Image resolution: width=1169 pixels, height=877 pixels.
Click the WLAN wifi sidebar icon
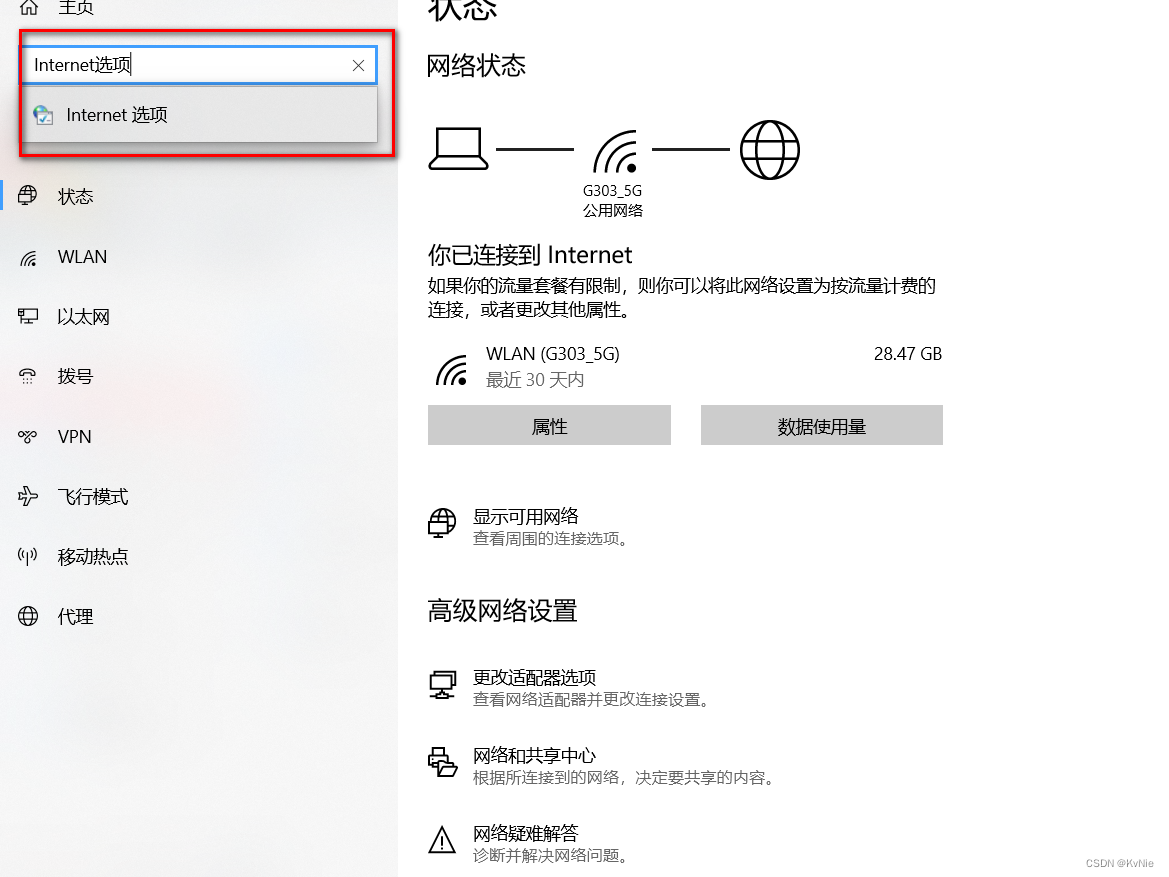[x=28, y=258]
